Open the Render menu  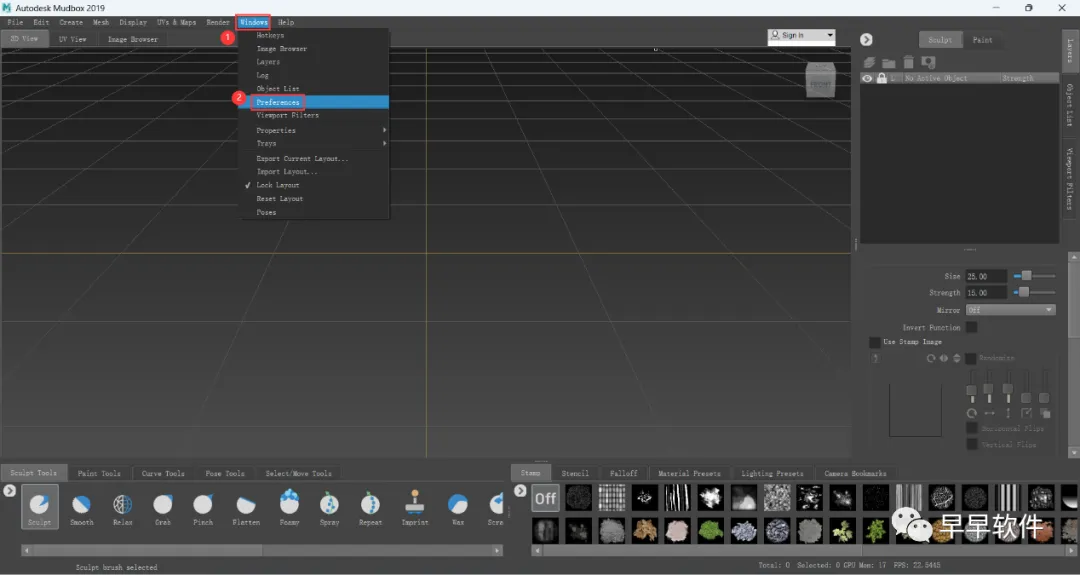(218, 22)
